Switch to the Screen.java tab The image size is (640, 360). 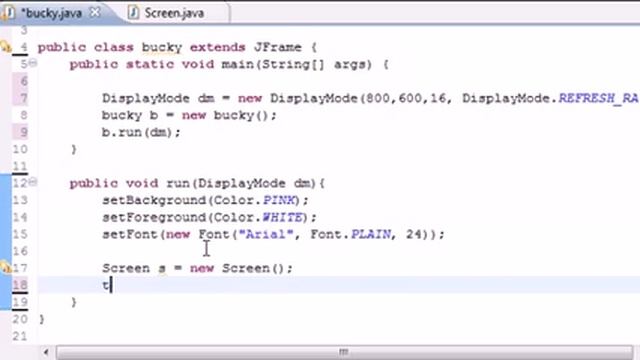174,13
